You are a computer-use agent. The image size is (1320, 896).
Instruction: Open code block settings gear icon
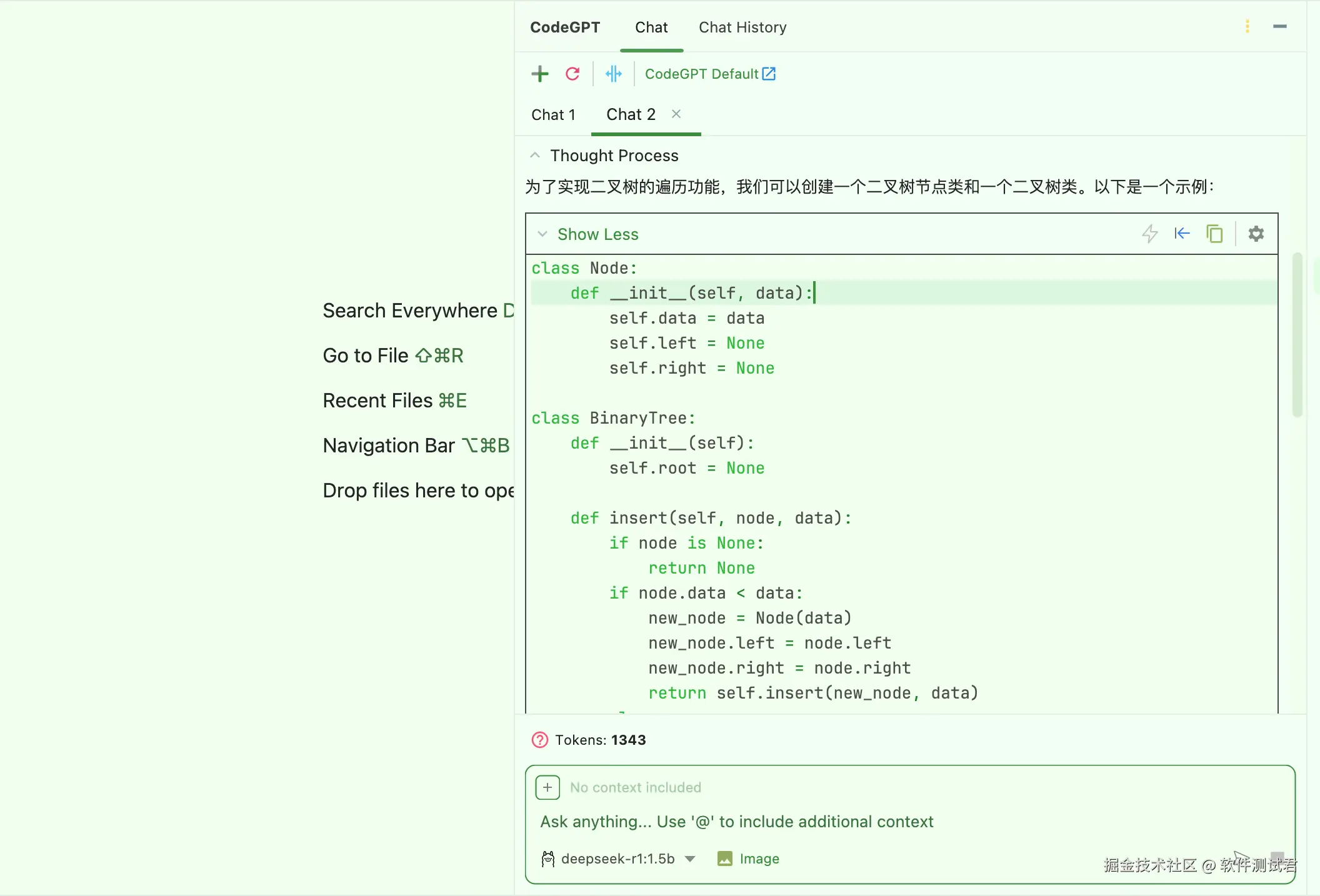(1256, 234)
